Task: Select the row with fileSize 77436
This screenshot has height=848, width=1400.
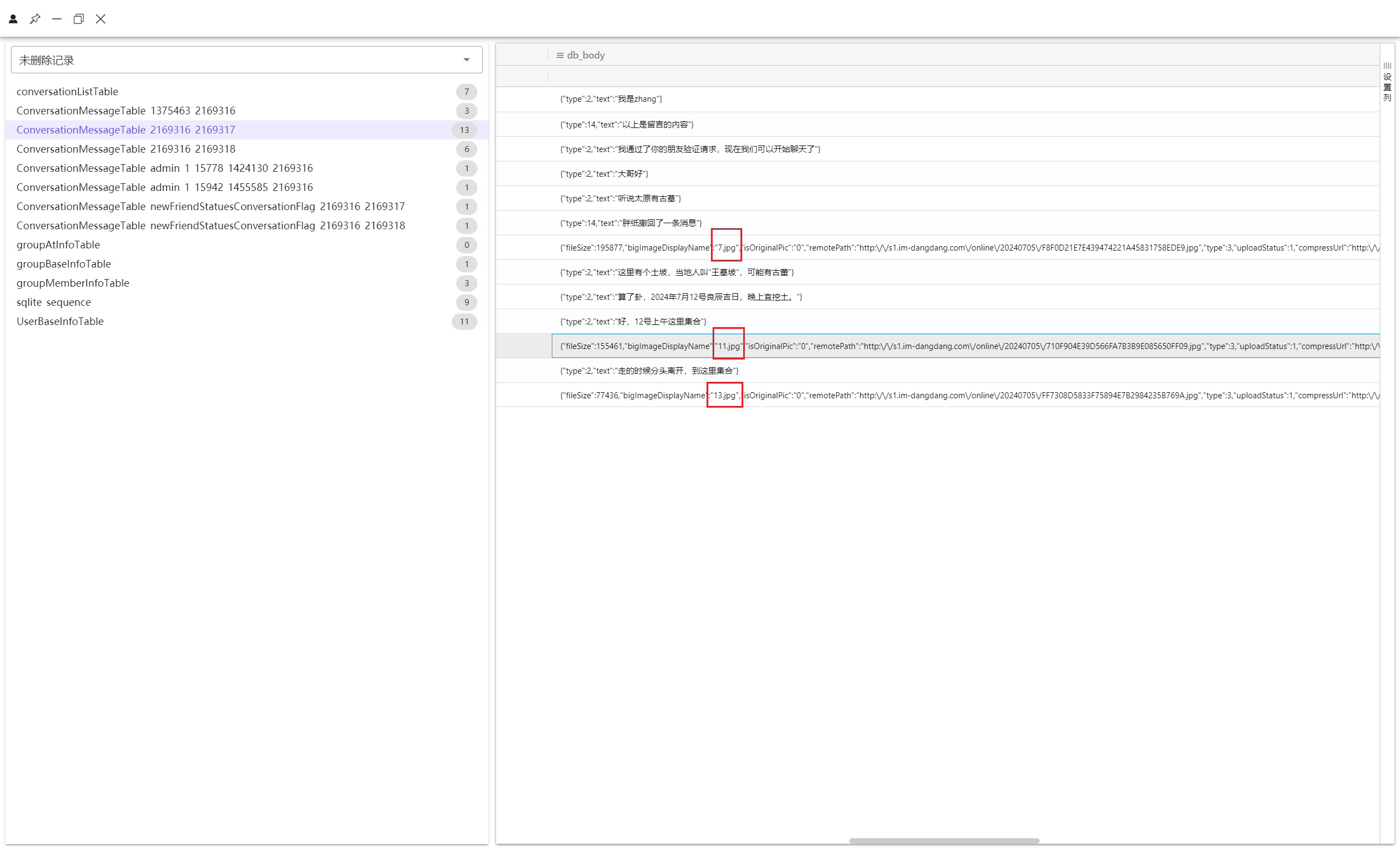Action: pos(937,396)
